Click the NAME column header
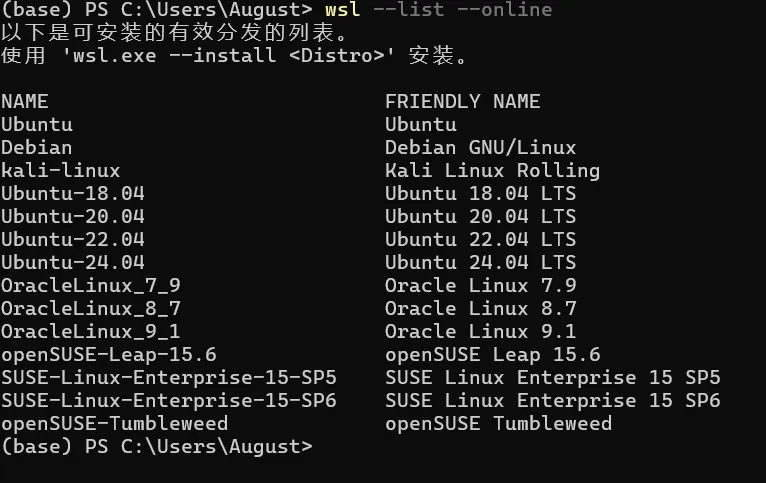 (25, 101)
